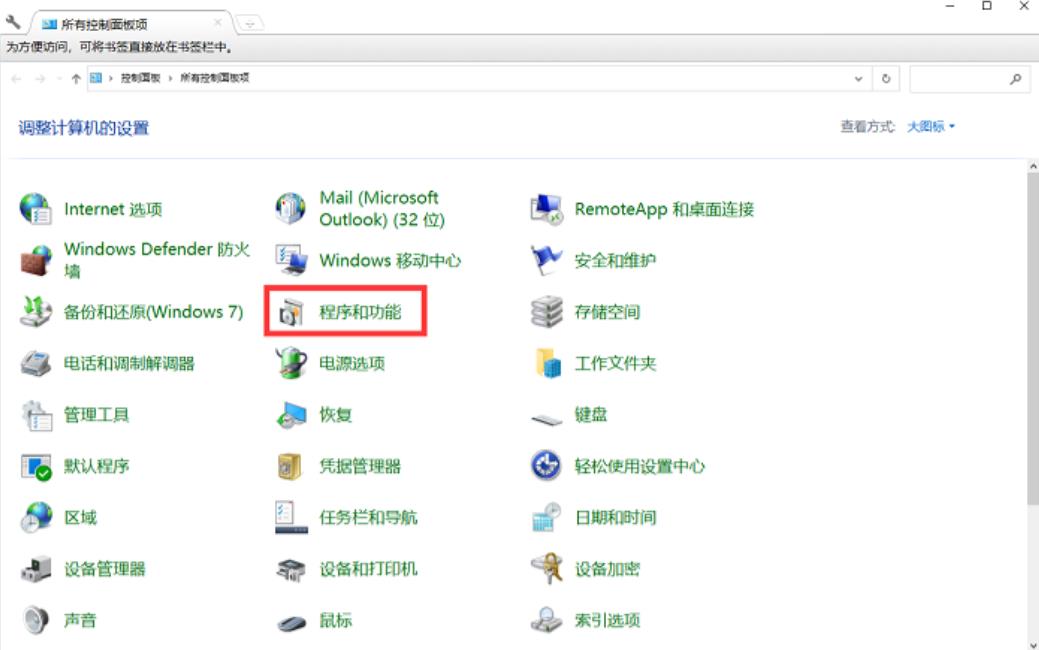
Task: Open the 恢复 icon
Action: point(290,415)
